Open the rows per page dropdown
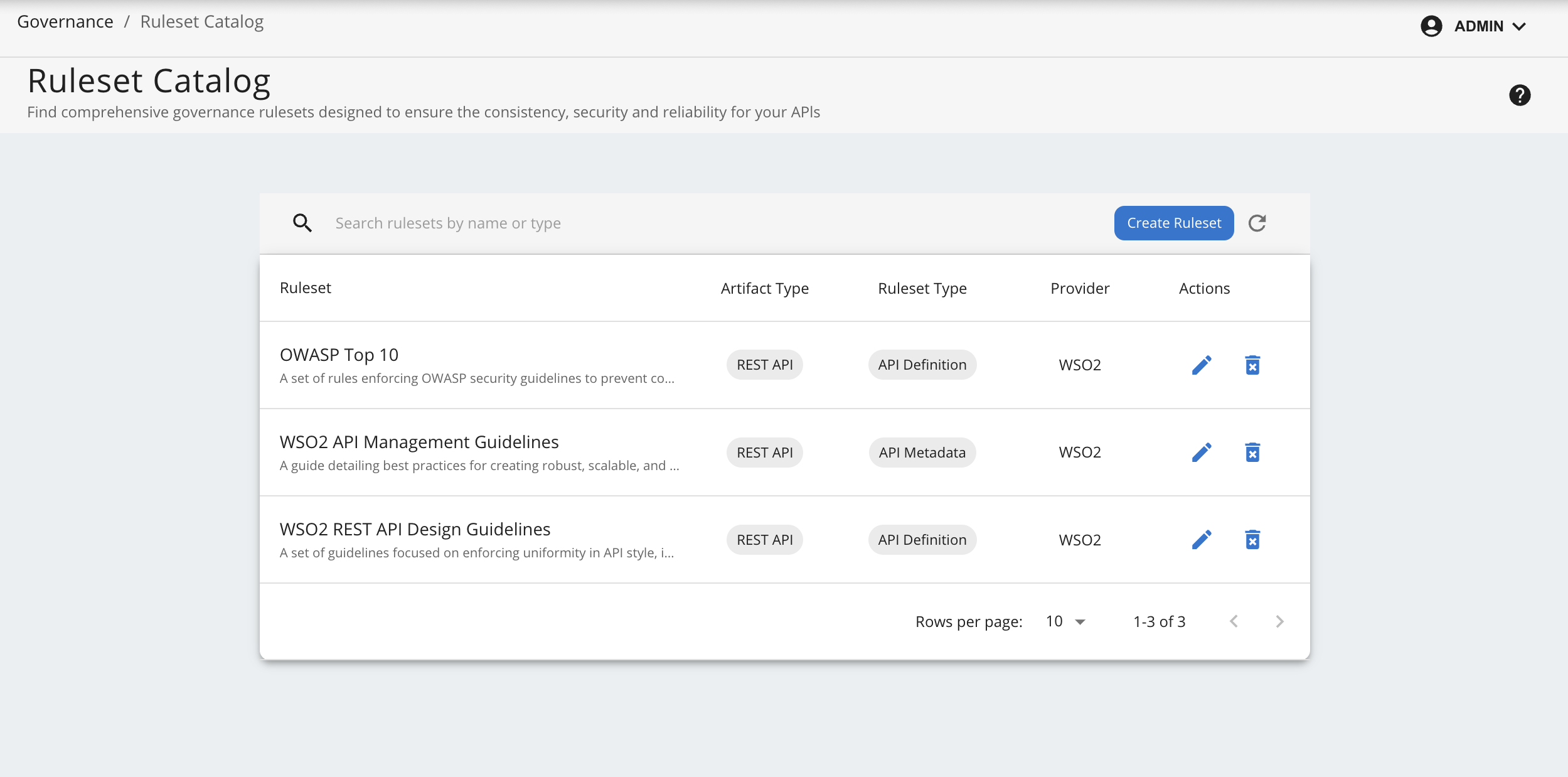This screenshot has width=1568, height=777. click(x=1065, y=622)
